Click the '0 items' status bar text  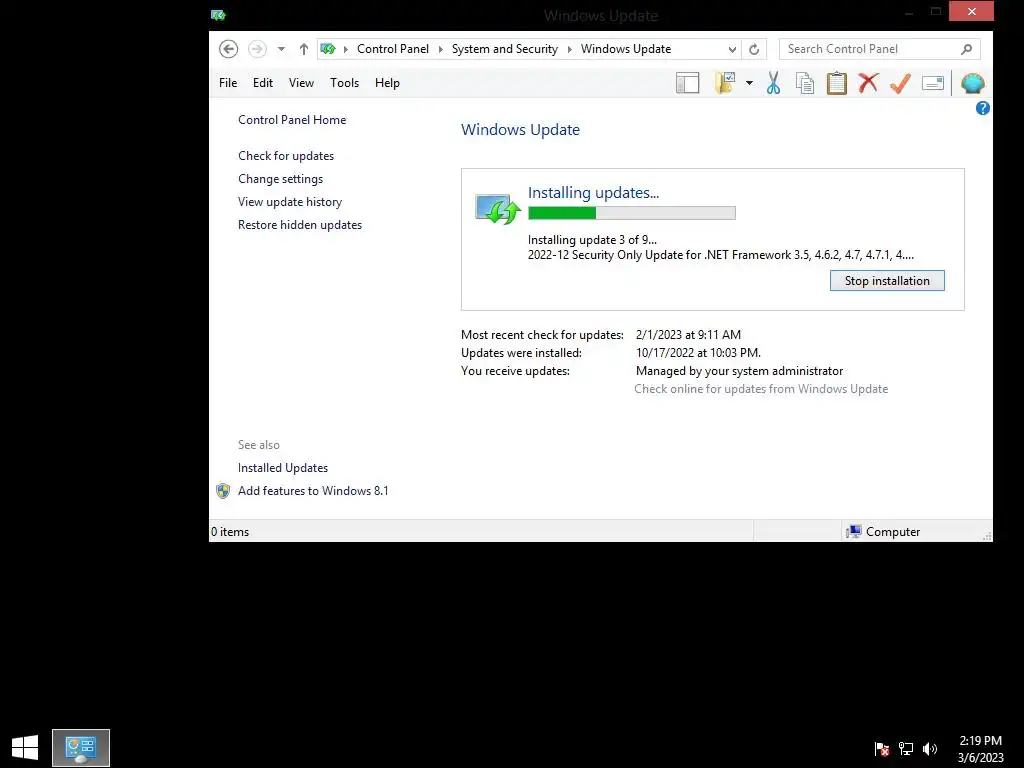point(230,532)
